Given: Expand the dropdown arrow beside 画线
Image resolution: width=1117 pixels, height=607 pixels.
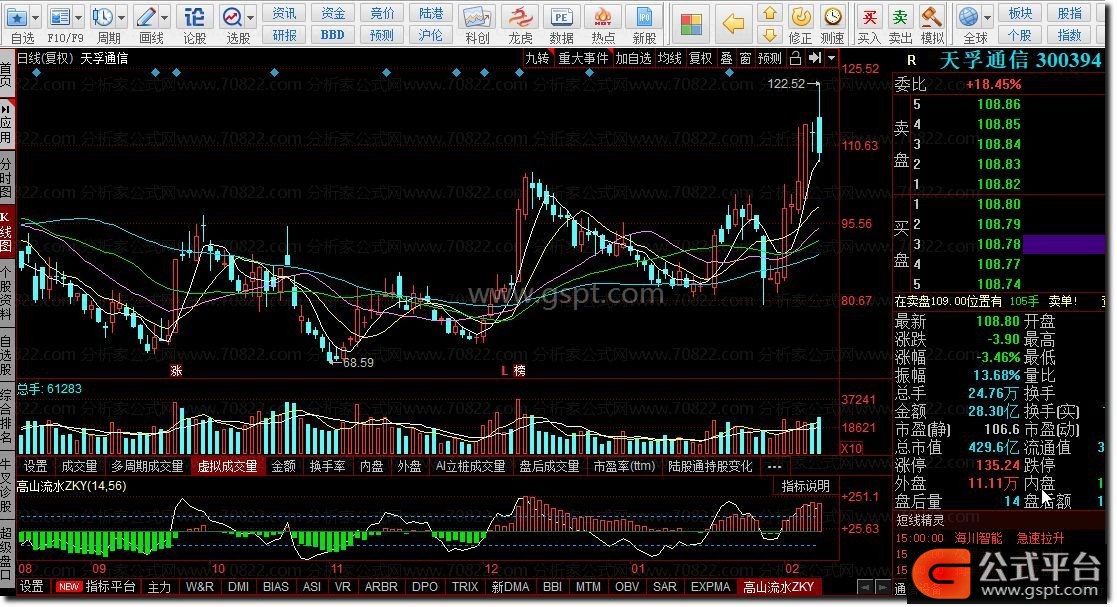Looking at the screenshot, I should tap(165, 17).
